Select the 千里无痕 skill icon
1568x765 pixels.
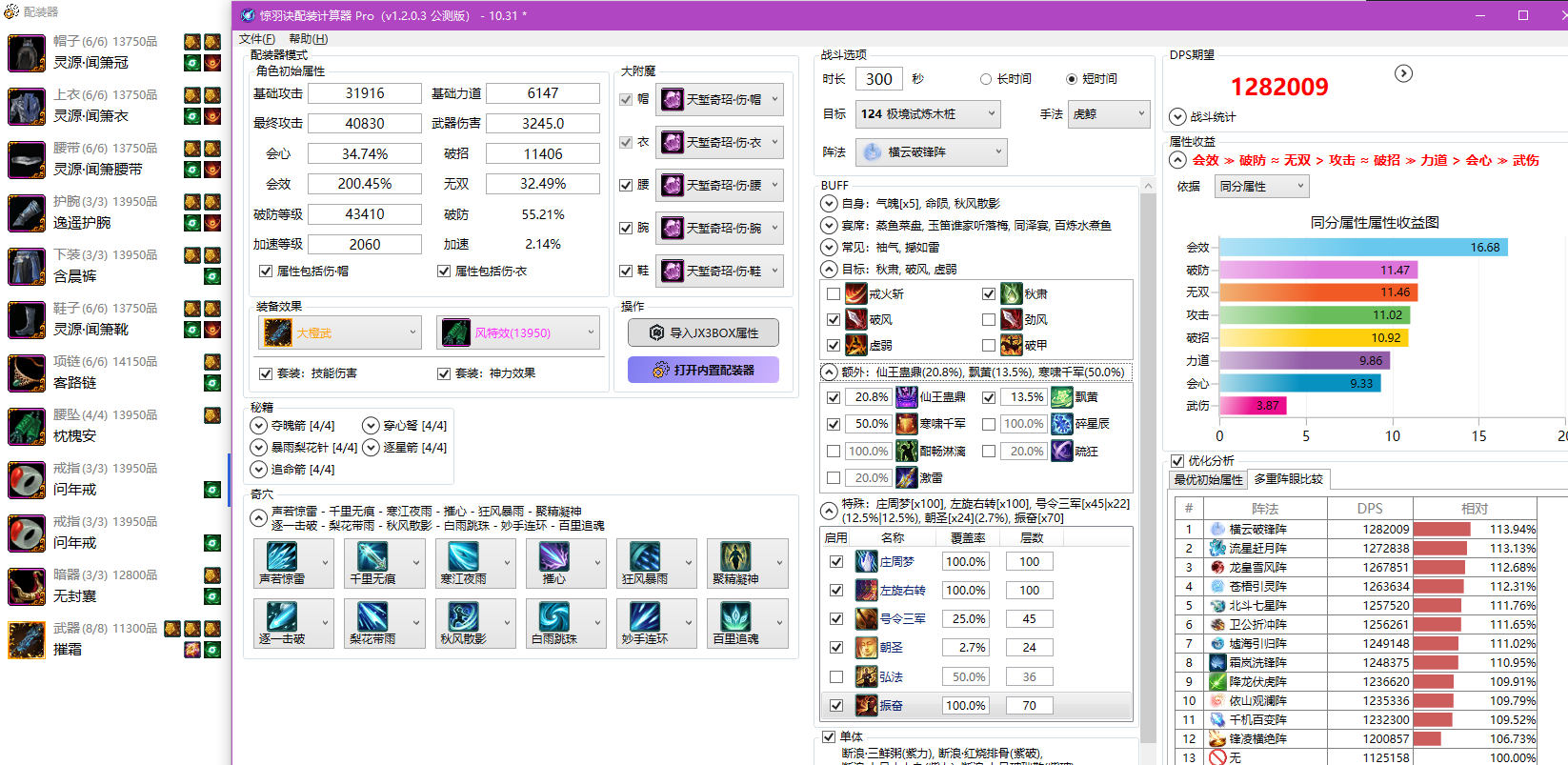pos(372,556)
